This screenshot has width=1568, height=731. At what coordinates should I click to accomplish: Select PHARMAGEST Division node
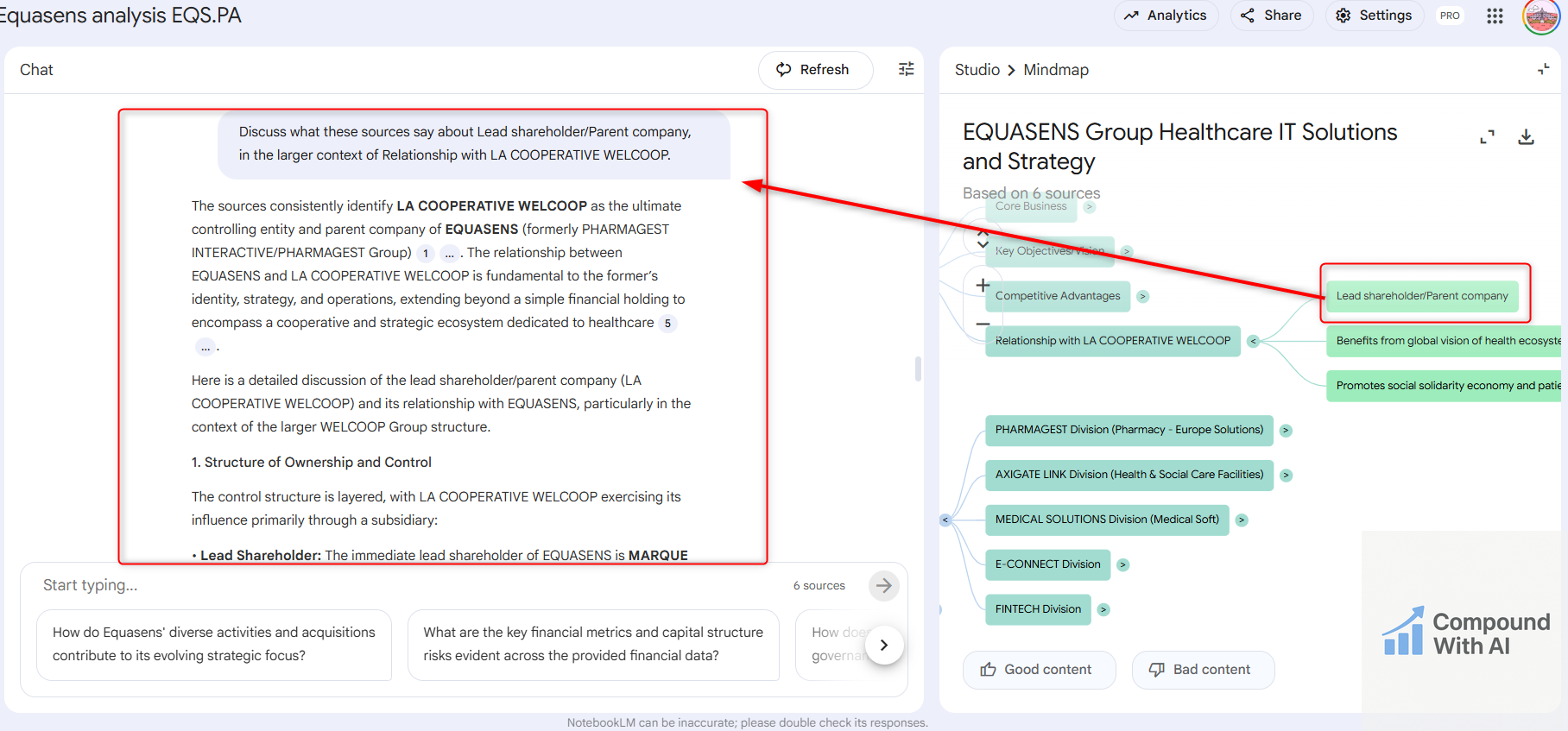click(1129, 430)
